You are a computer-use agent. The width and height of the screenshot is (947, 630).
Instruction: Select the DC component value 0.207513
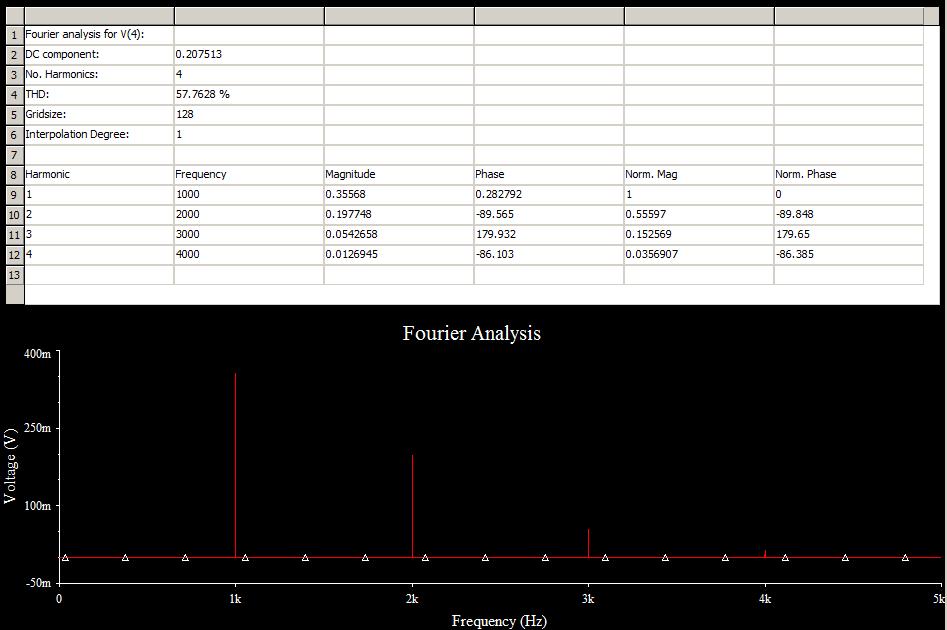click(x=248, y=54)
